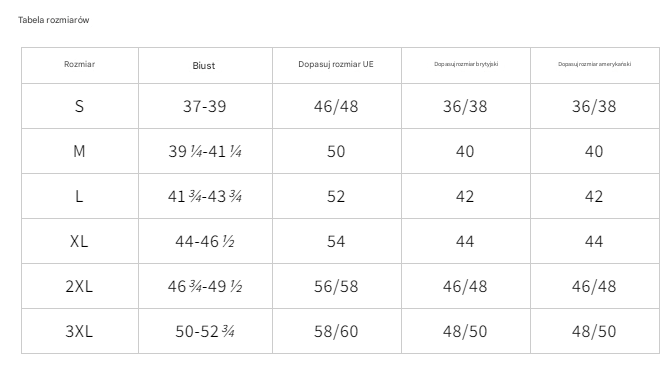This screenshot has height=374, width=669.
Task: Click the bust measurement 37-39 cell
Action: pos(205,106)
